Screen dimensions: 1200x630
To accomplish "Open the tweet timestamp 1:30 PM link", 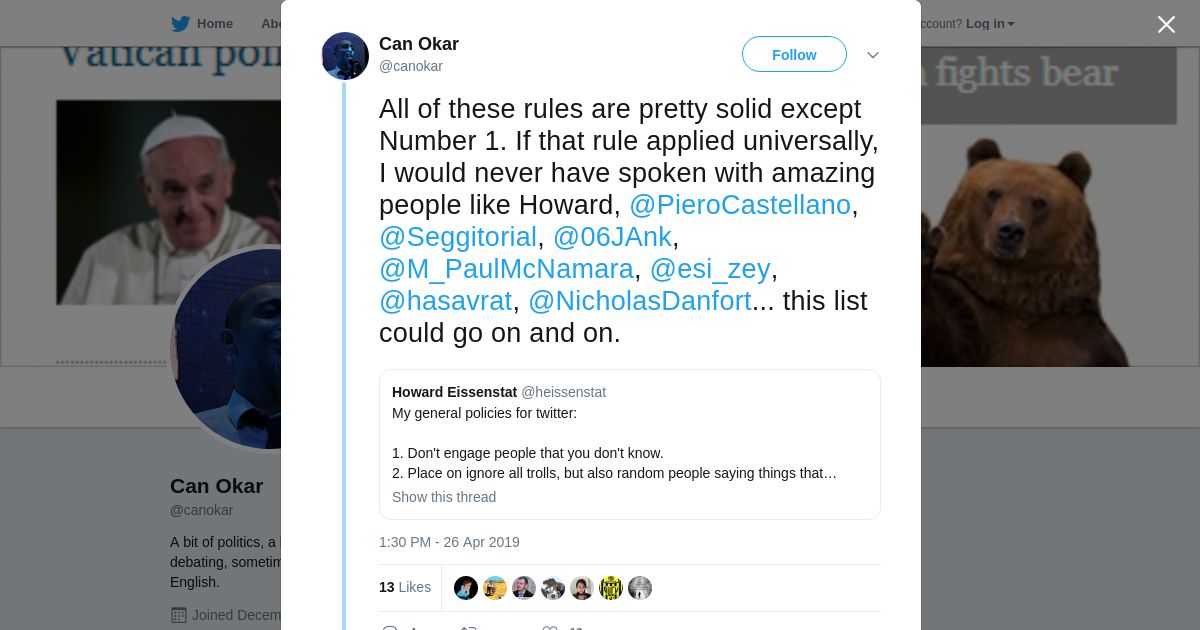I will coord(449,542).
